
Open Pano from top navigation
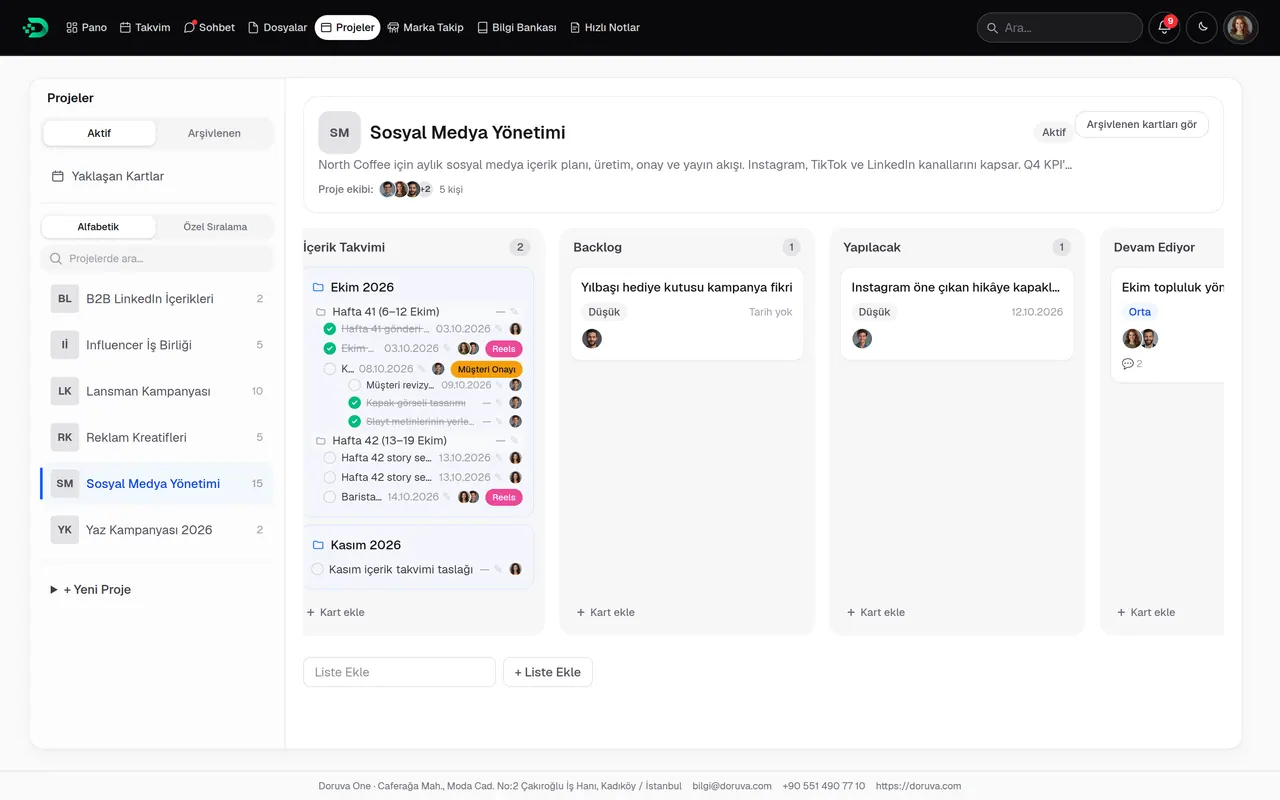86,27
